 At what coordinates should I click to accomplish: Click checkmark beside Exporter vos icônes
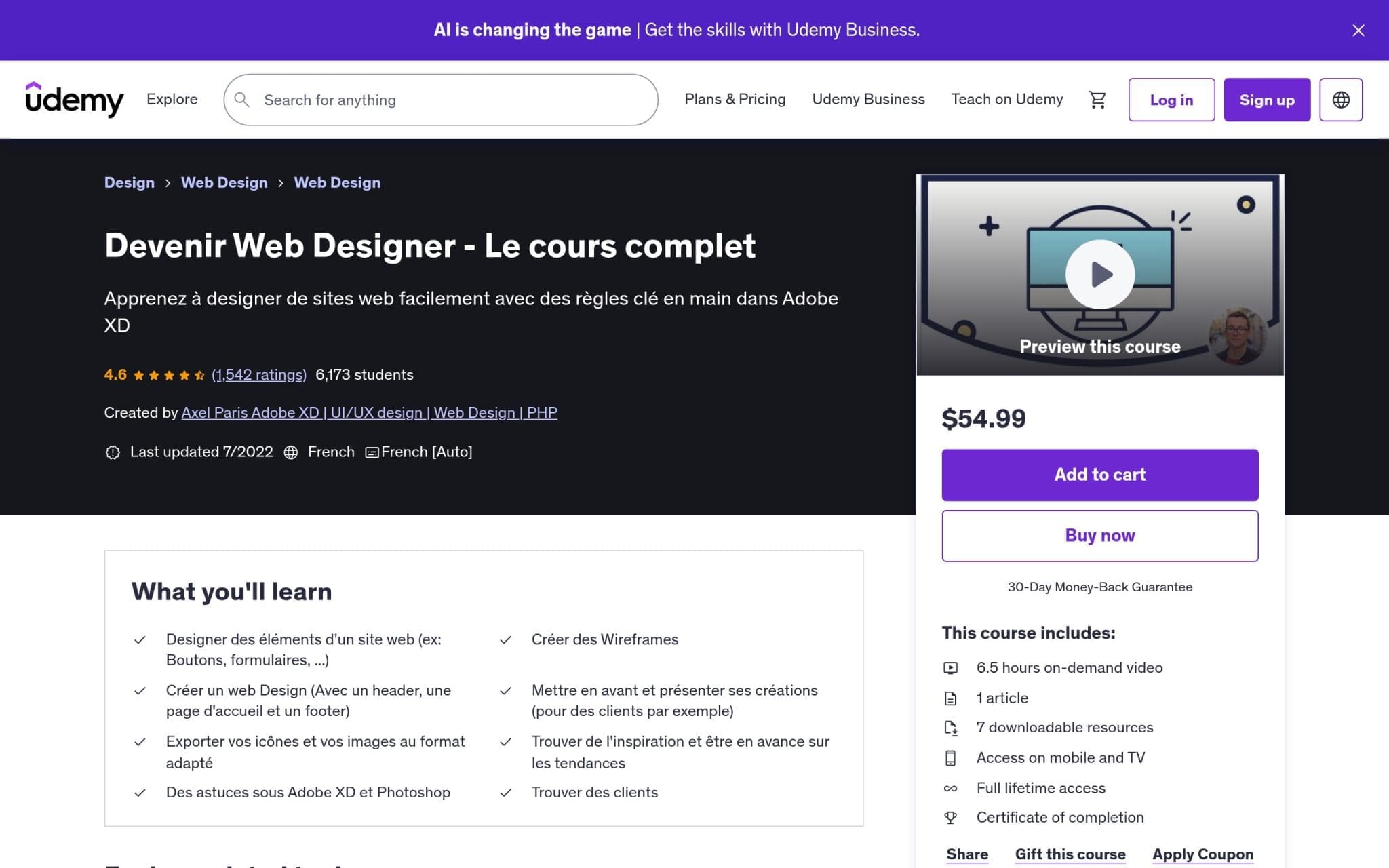(x=140, y=742)
